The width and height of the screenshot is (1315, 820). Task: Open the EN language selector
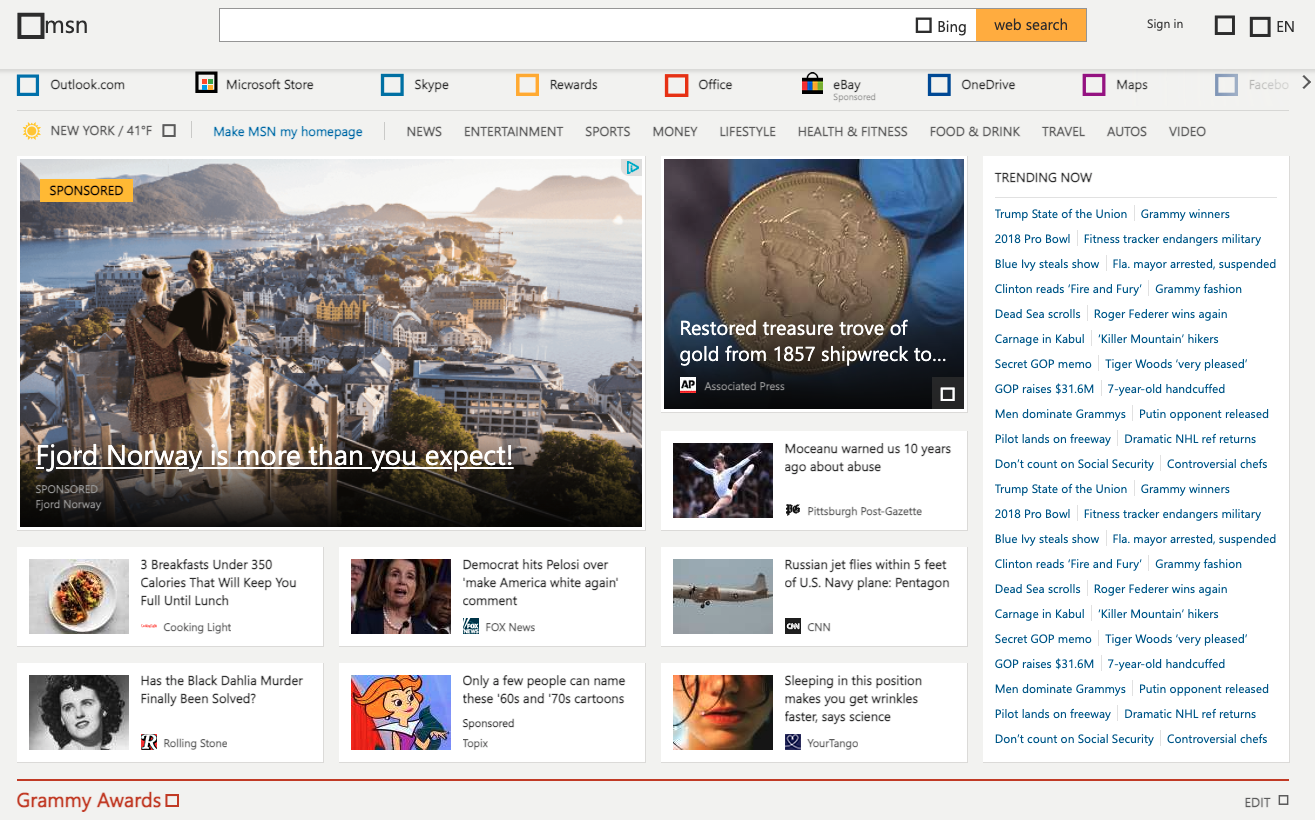click(x=1273, y=26)
